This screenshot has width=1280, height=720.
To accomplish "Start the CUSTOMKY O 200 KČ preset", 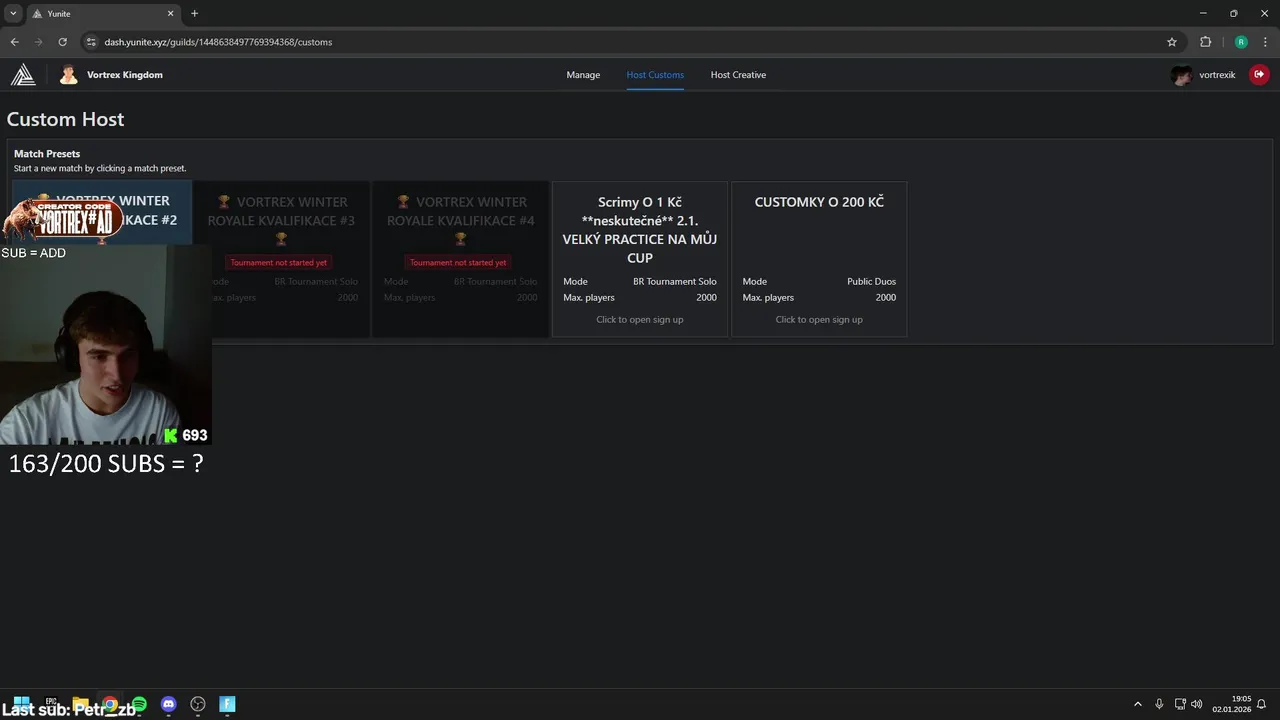I will 819,259.
